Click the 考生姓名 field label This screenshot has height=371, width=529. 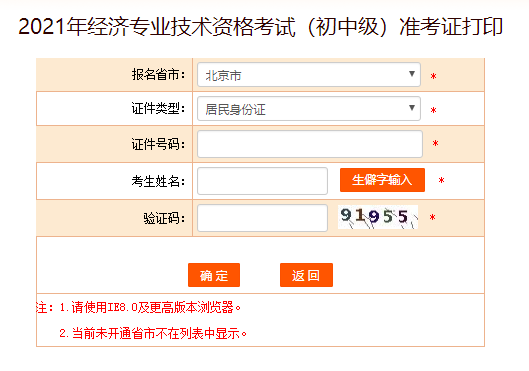pos(158,181)
